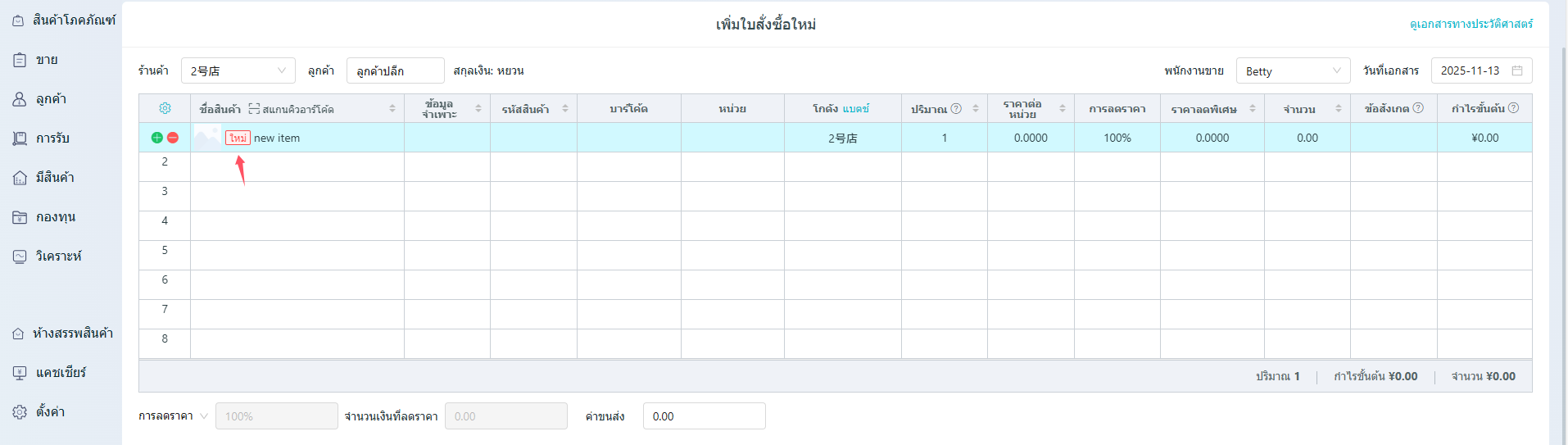Open ตั้งค่า settings in sidebar

[50, 412]
